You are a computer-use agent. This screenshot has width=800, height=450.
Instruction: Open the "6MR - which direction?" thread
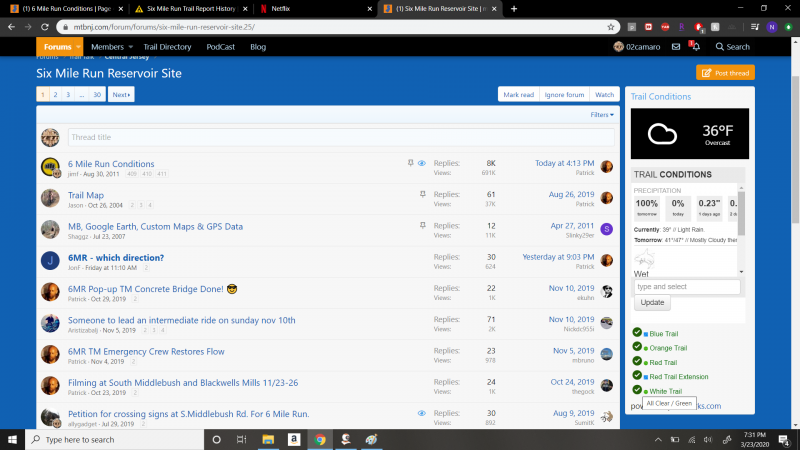(115, 257)
